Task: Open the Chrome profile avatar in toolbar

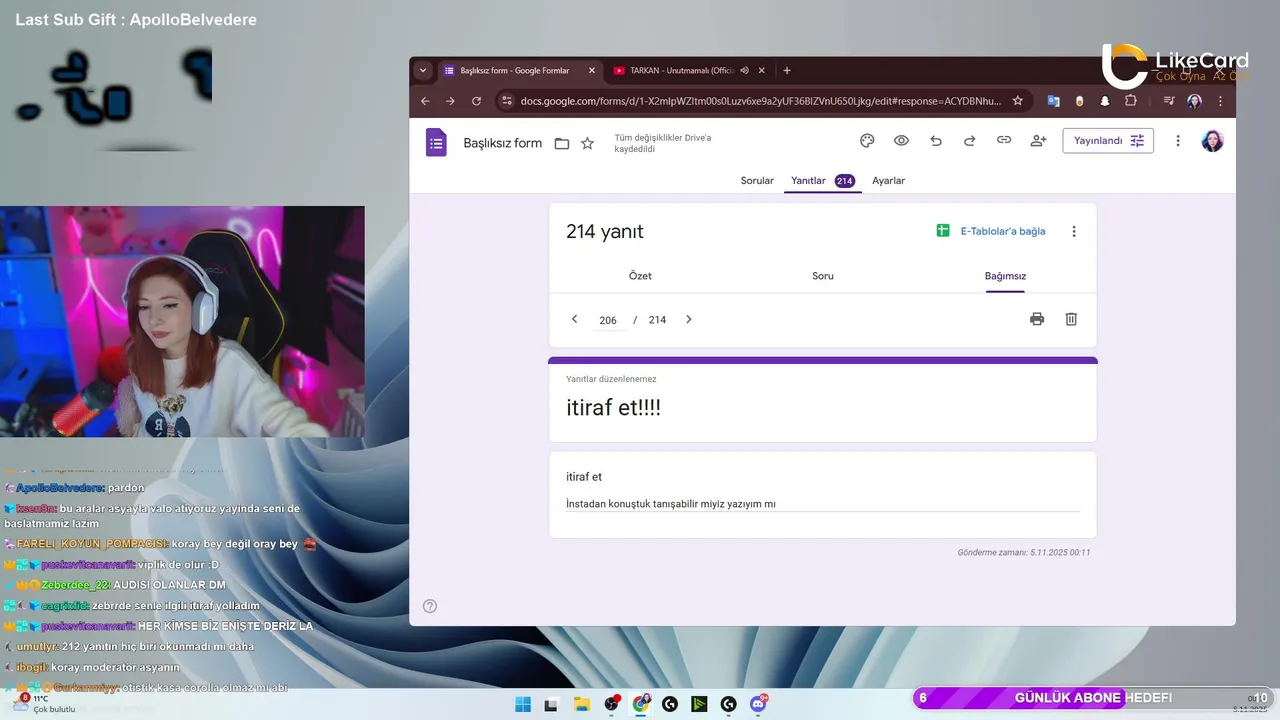Action: [x=1194, y=101]
